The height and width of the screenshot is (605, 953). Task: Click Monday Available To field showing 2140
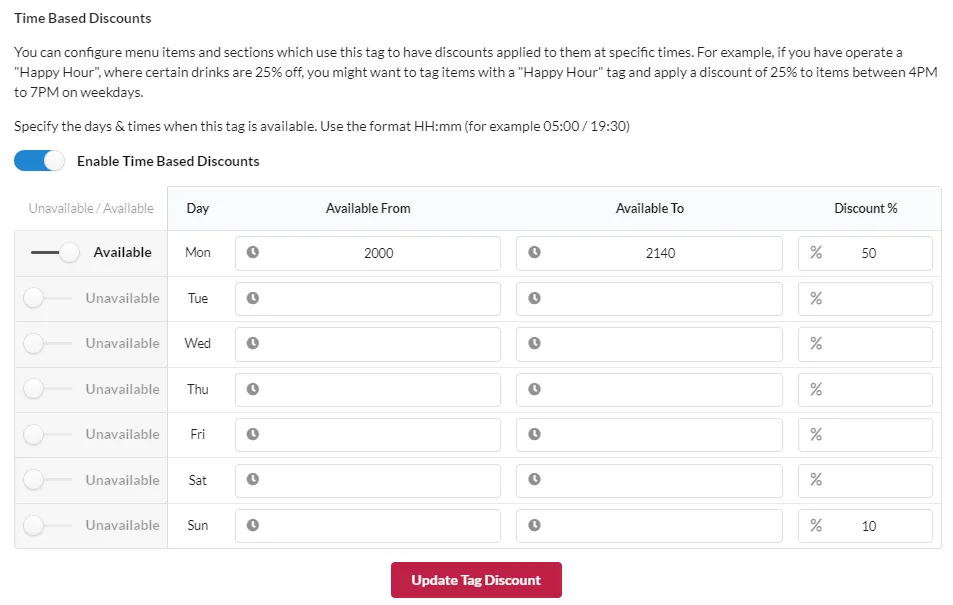[649, 254]
